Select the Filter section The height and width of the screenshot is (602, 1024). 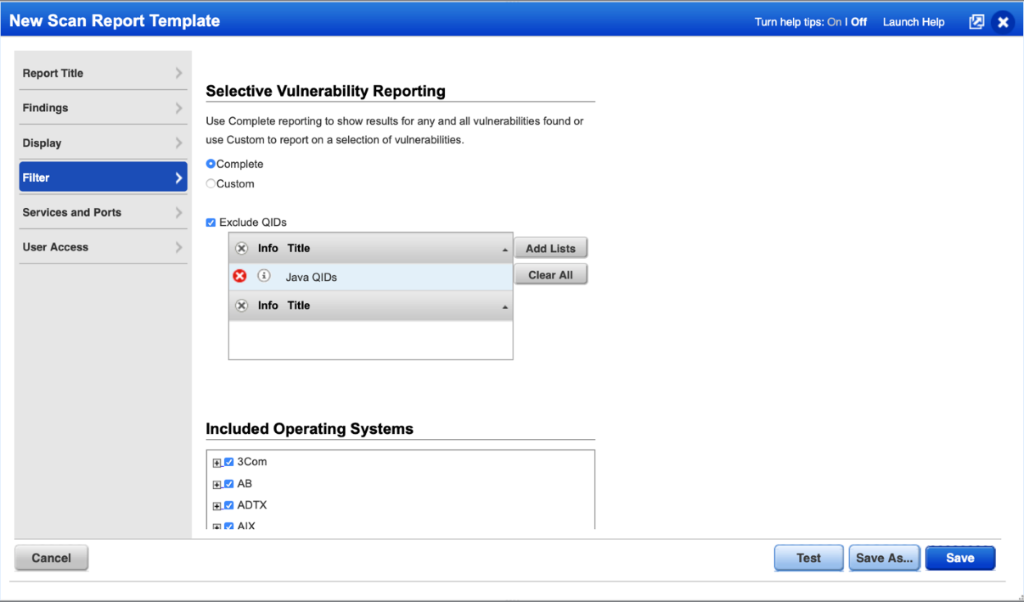(103, 178)
